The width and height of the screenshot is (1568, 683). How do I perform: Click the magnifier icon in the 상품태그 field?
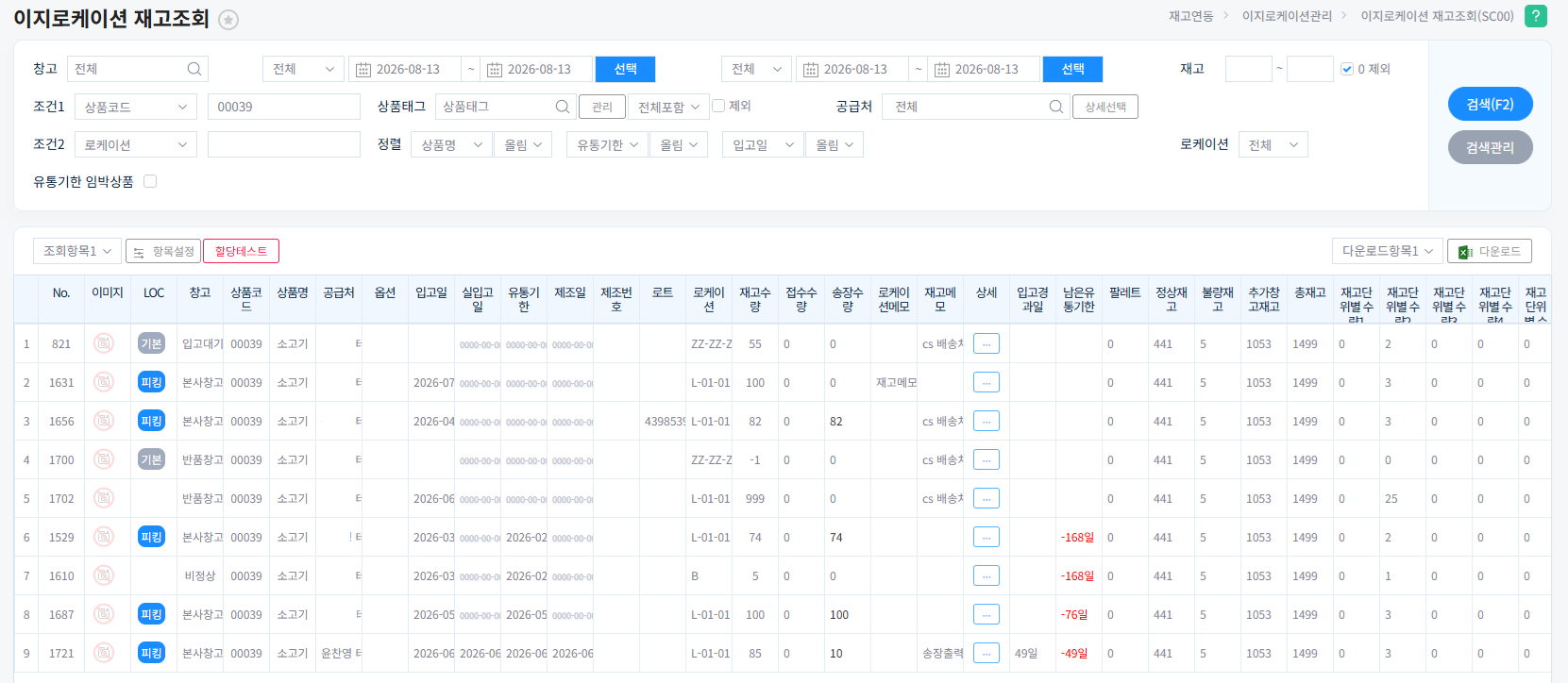point(563,107)
